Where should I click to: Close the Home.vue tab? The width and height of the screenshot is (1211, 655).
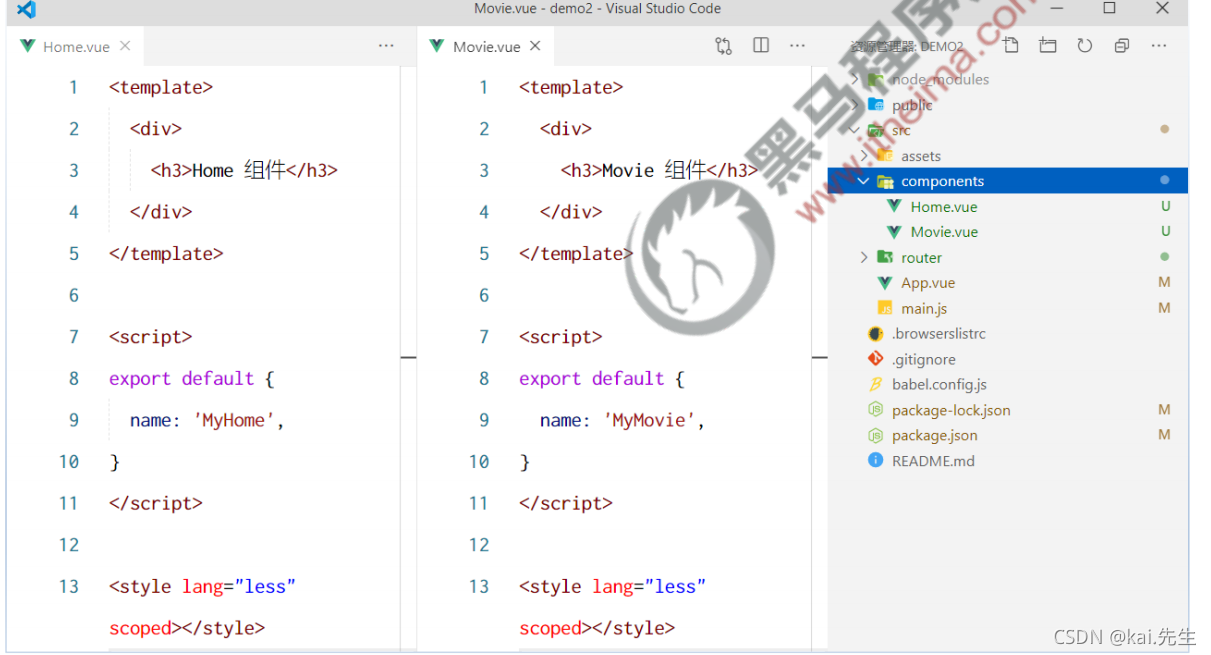[x=125, y=46]
